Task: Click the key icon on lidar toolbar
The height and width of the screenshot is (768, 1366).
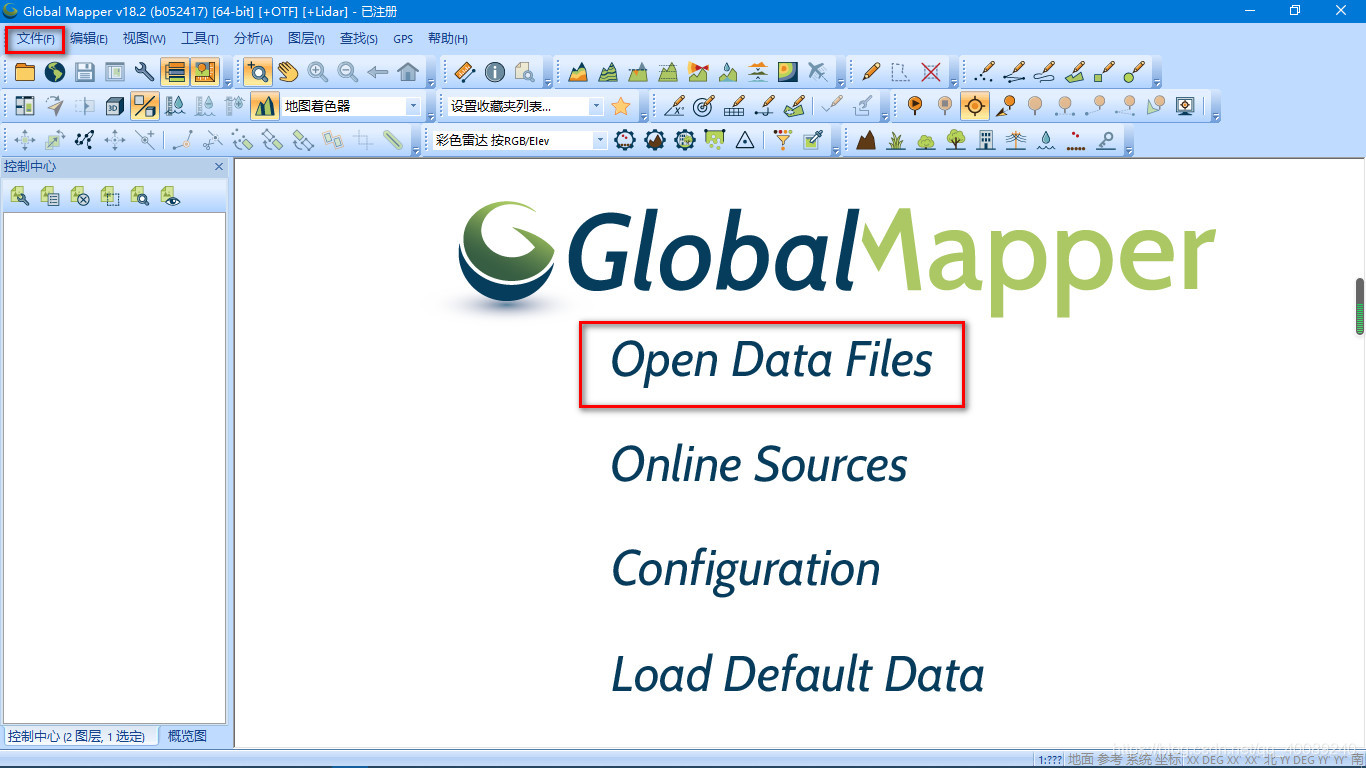Action: [x=1106, y=140]
